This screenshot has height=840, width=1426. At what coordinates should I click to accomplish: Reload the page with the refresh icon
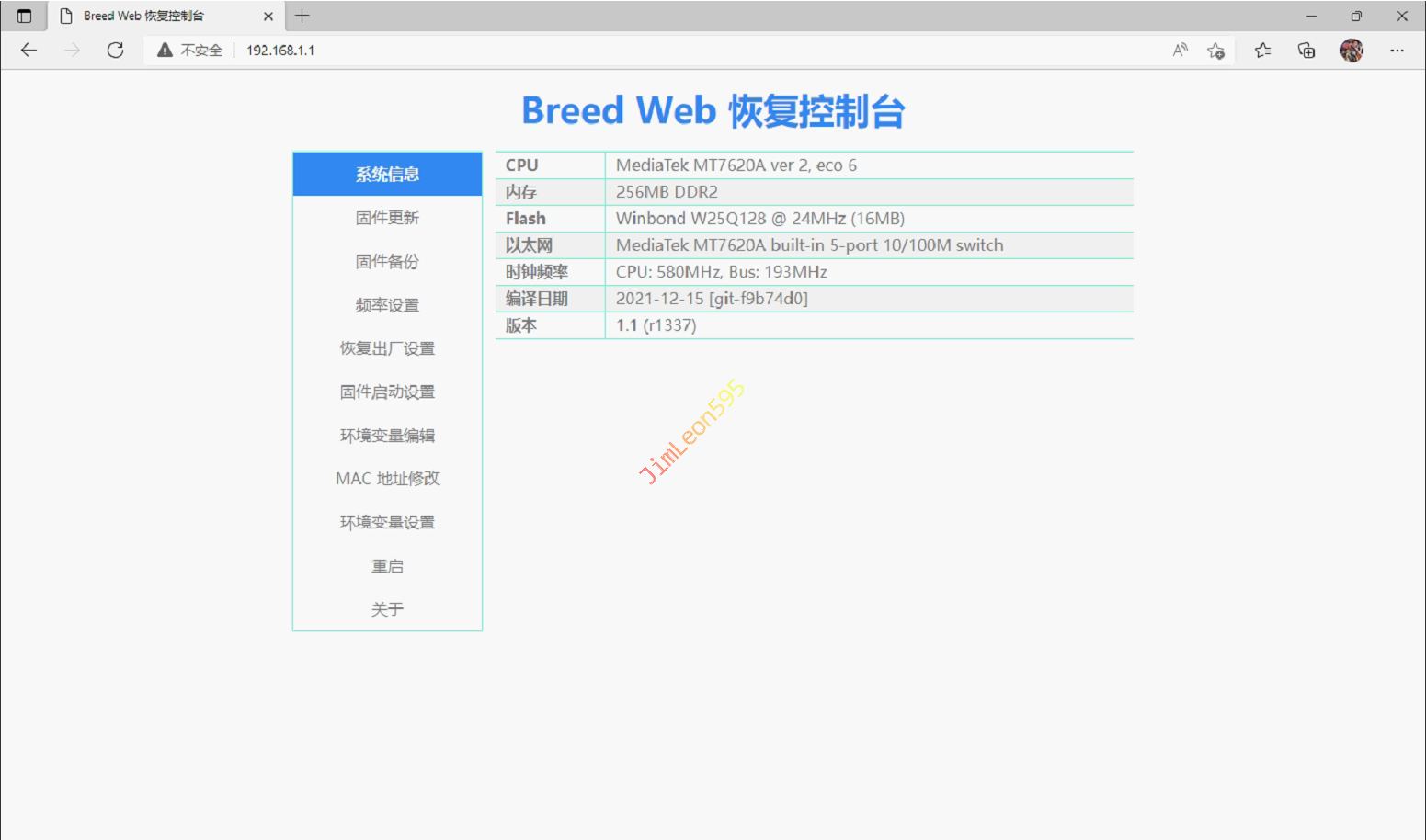115,51
